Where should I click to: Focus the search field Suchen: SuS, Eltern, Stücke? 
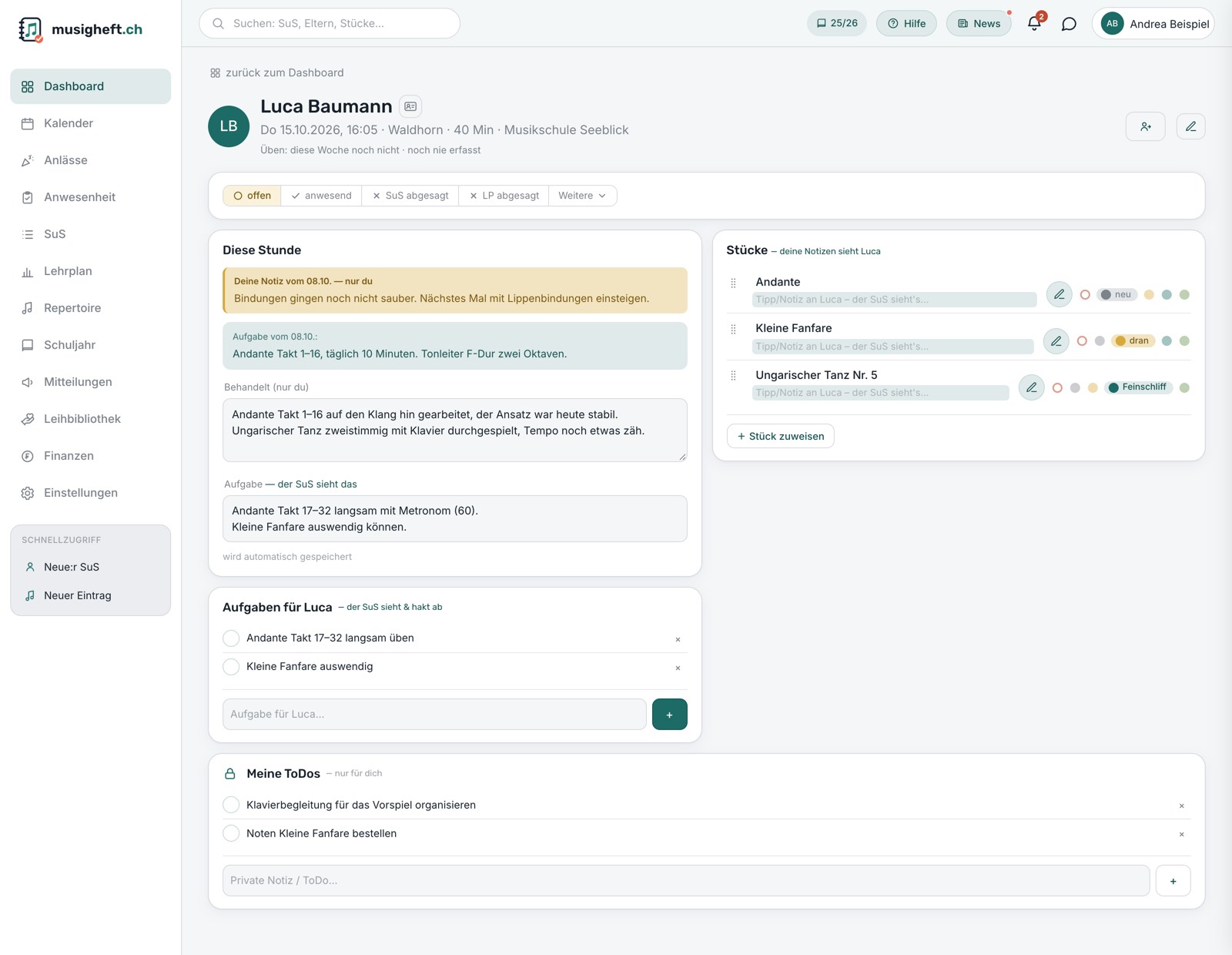click(330, 23)
